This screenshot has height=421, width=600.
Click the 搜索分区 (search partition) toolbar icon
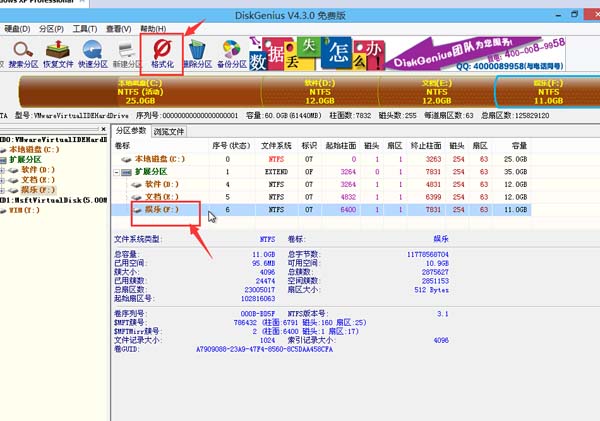23,54
